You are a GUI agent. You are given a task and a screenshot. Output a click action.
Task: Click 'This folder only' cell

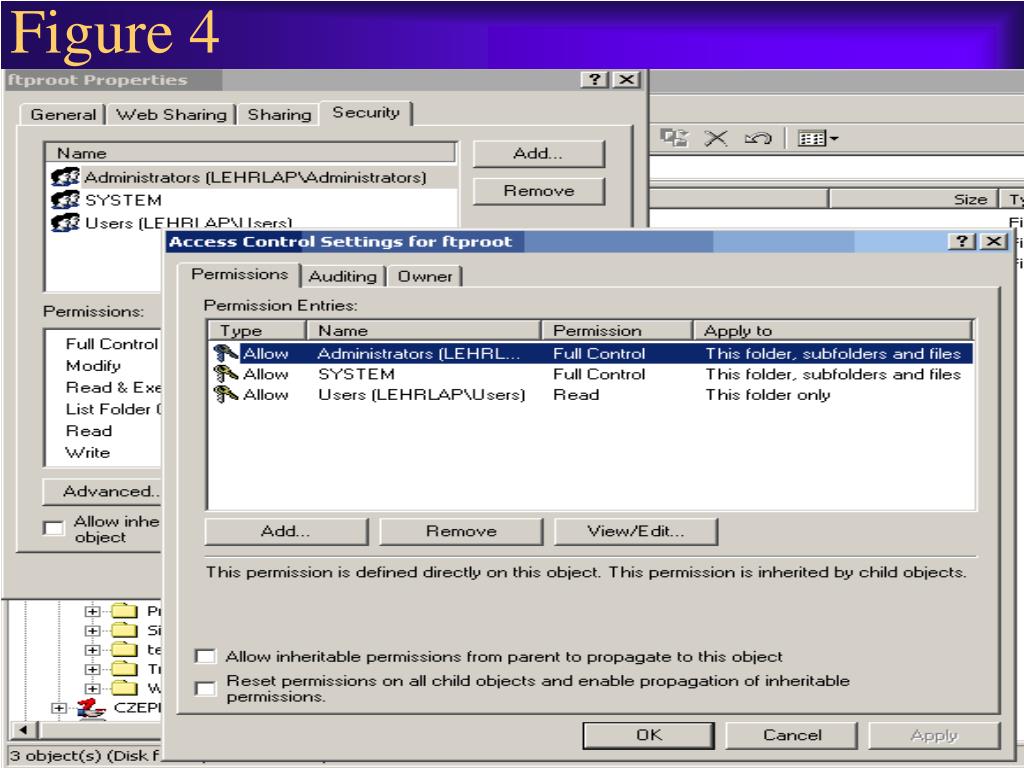[x=767, y=394]
